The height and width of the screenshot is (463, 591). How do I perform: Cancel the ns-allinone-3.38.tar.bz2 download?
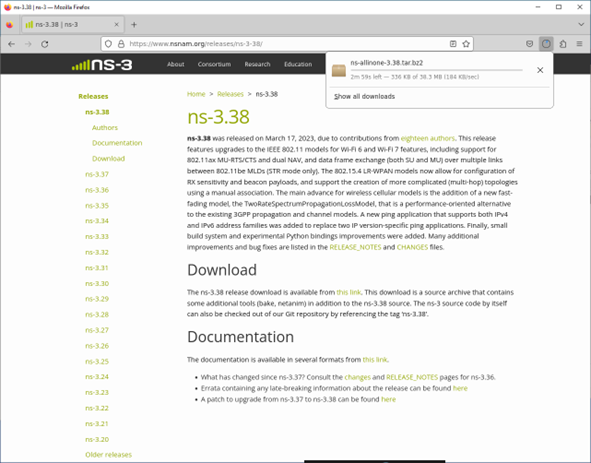(x=540, y=70)
